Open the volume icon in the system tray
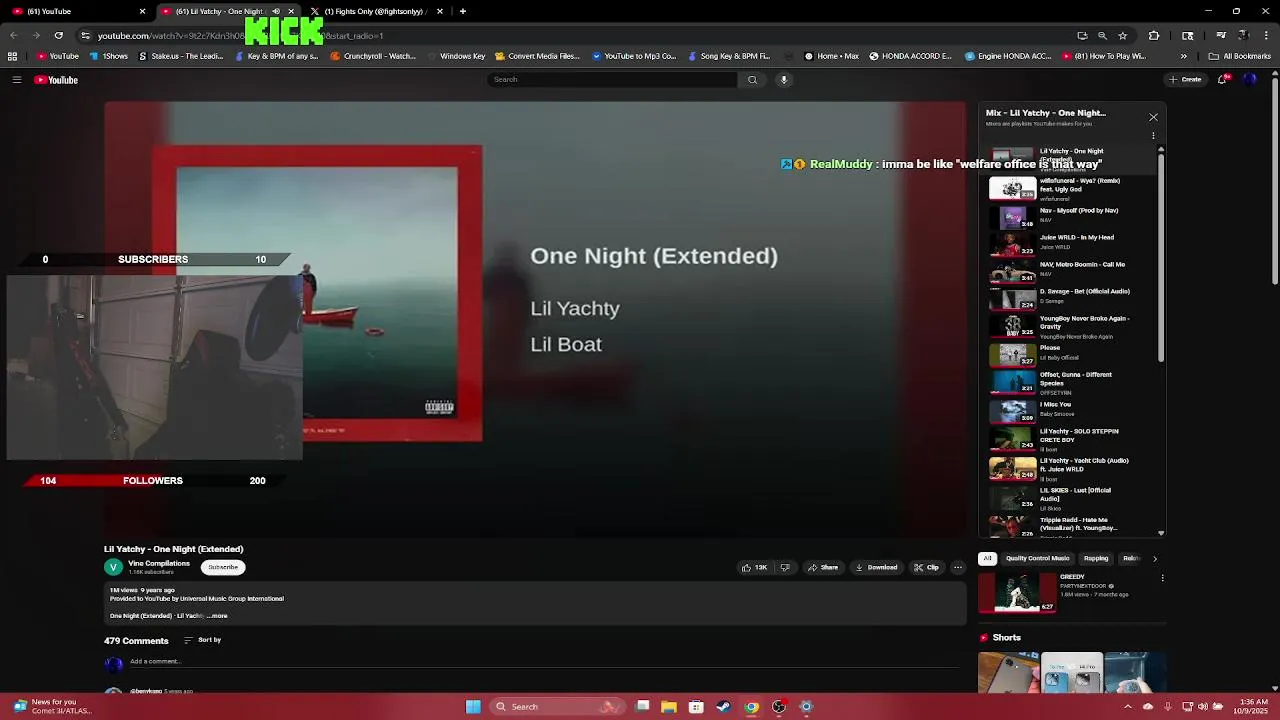This screenshot has width=1280, height=720. tap(1203, 706)
